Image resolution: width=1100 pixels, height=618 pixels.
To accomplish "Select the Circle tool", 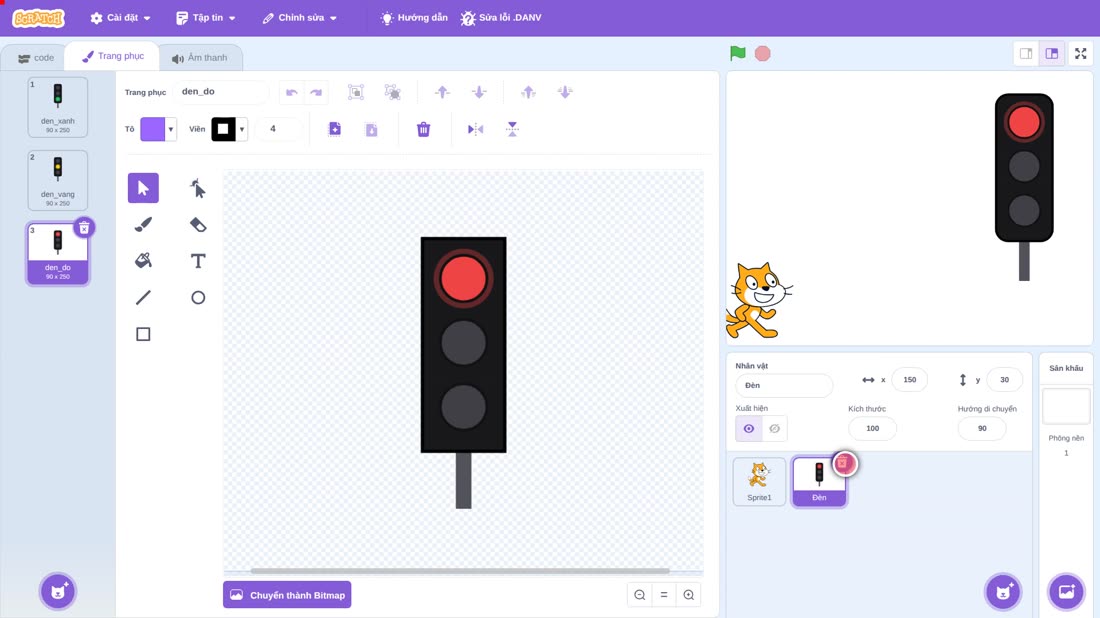I will [198, 297].
